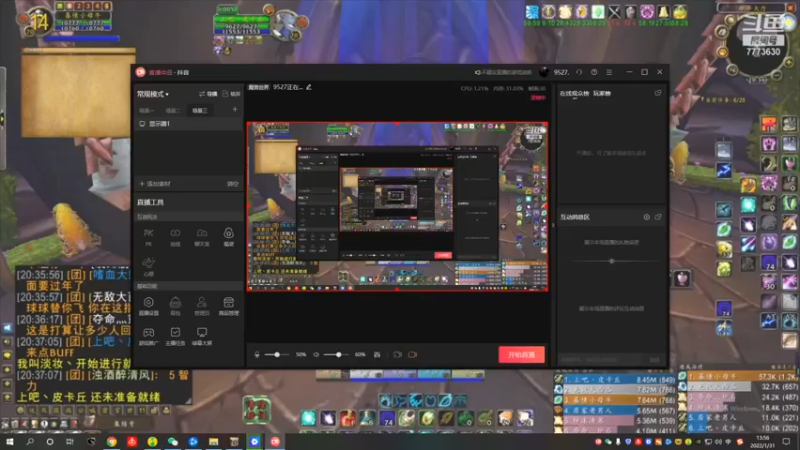Select the 场景二 scene tab
The height and width of the screenshot is (450, 800).
[173, 110]
